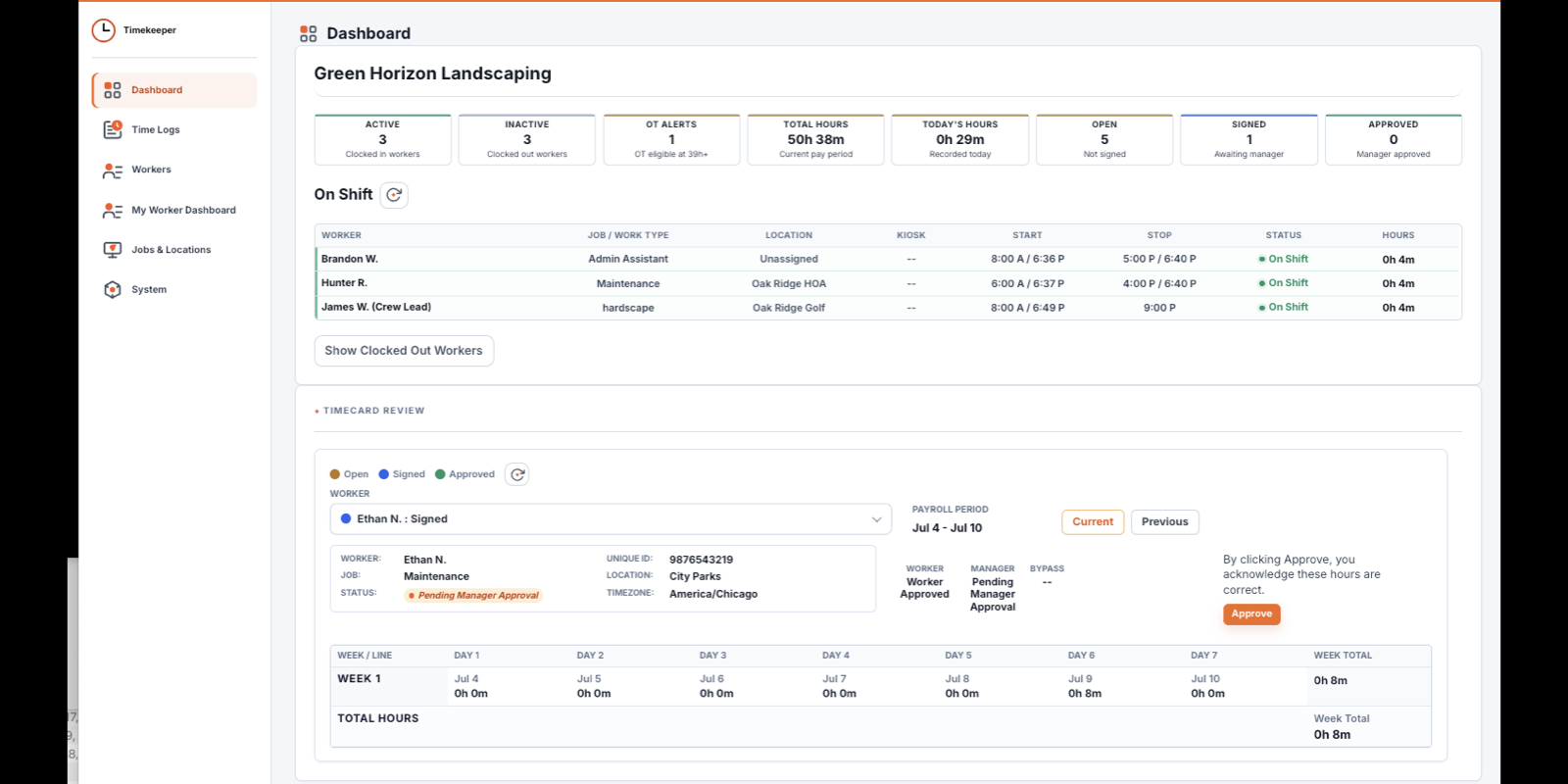This screenshot has width=1568, height=784.
Task: Click the Workers people icon in sidebar
Action: point(113,171)
